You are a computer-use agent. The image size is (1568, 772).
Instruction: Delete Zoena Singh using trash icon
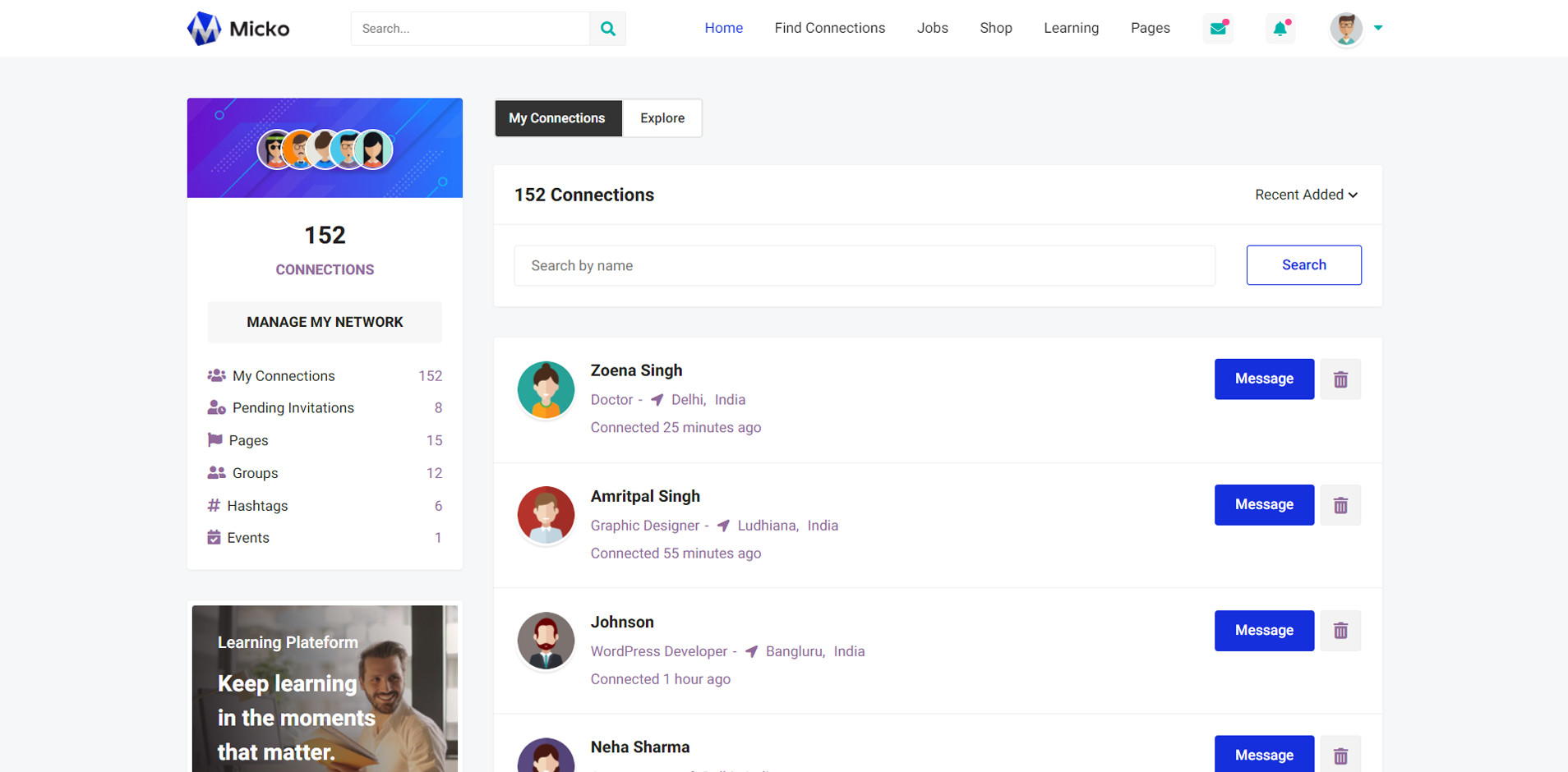[1340, 379]
